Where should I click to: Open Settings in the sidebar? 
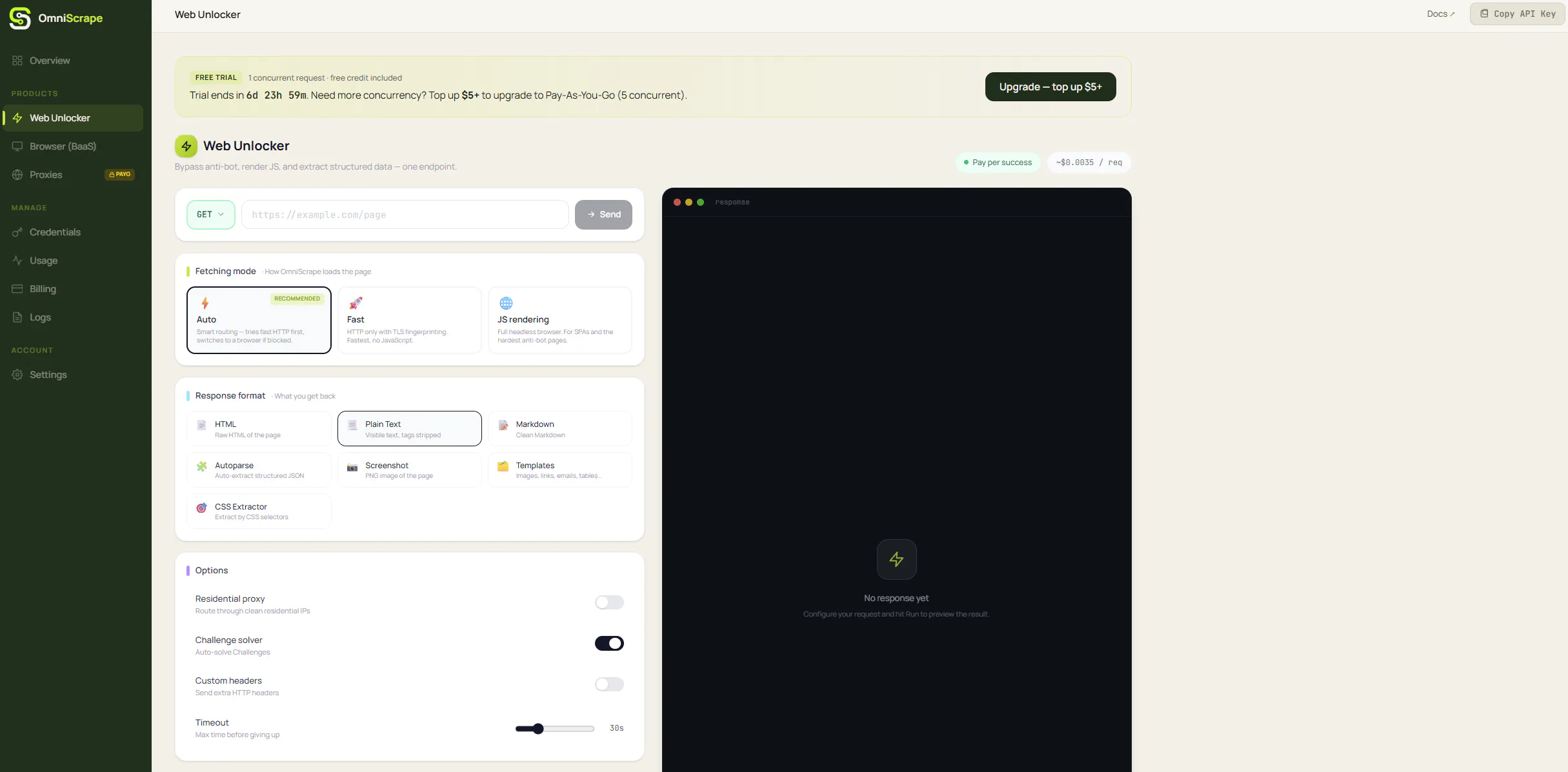tap(73, 375)
